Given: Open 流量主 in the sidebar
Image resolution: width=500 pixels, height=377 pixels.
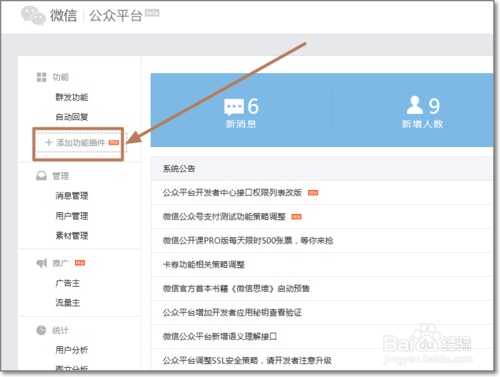Looking at the screenshot, I should [68, 303].
